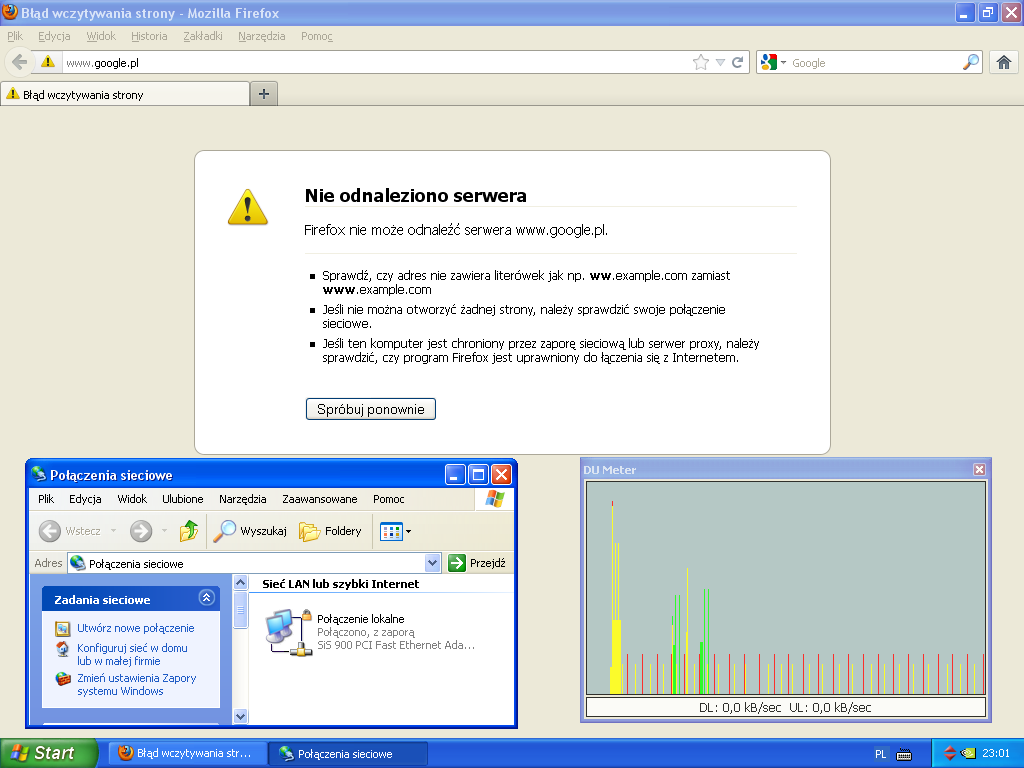Open address bar history dropdown arrow in Firefox
Image resolution: width=1024 pixels, height=768 pixels.
tap(720, 63)
